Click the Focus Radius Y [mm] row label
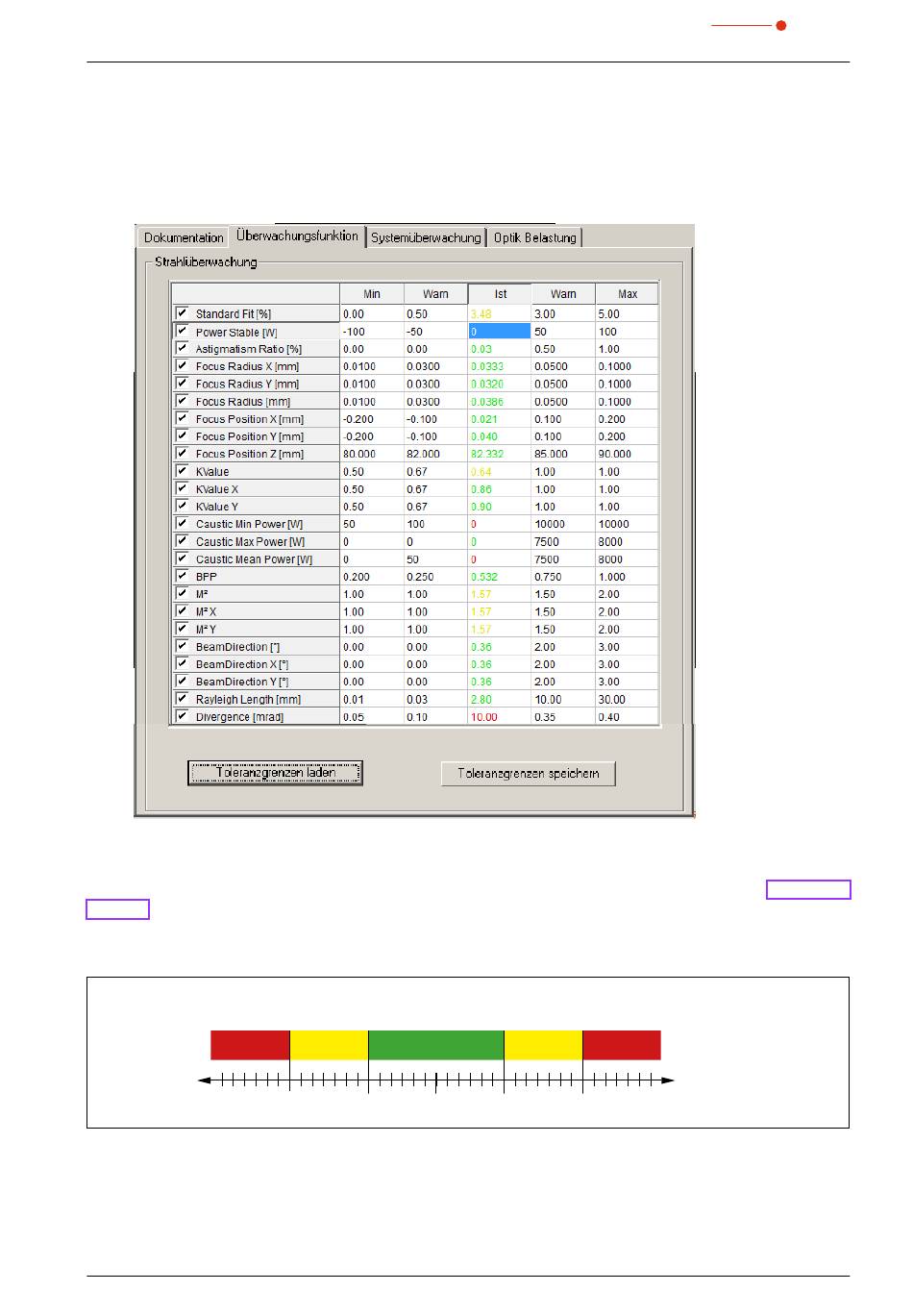The image size is (913, 1316). pyautogui.click(x=247, y=385)
